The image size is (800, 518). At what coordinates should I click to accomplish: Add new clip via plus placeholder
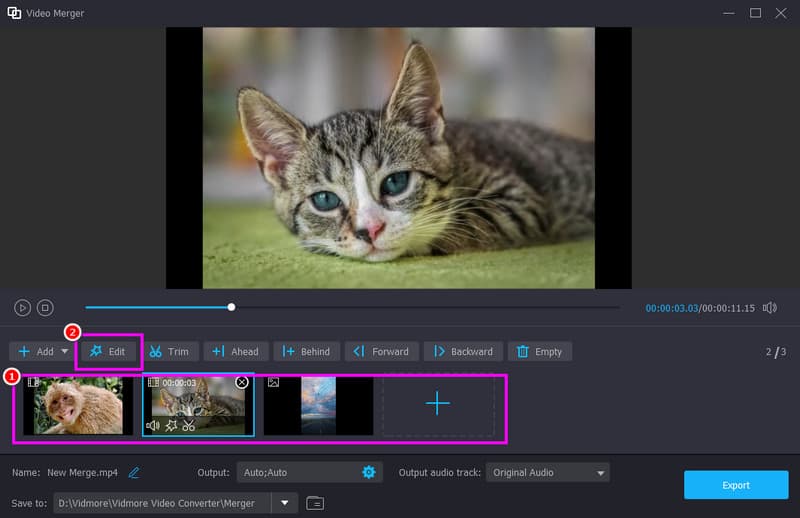438,404
